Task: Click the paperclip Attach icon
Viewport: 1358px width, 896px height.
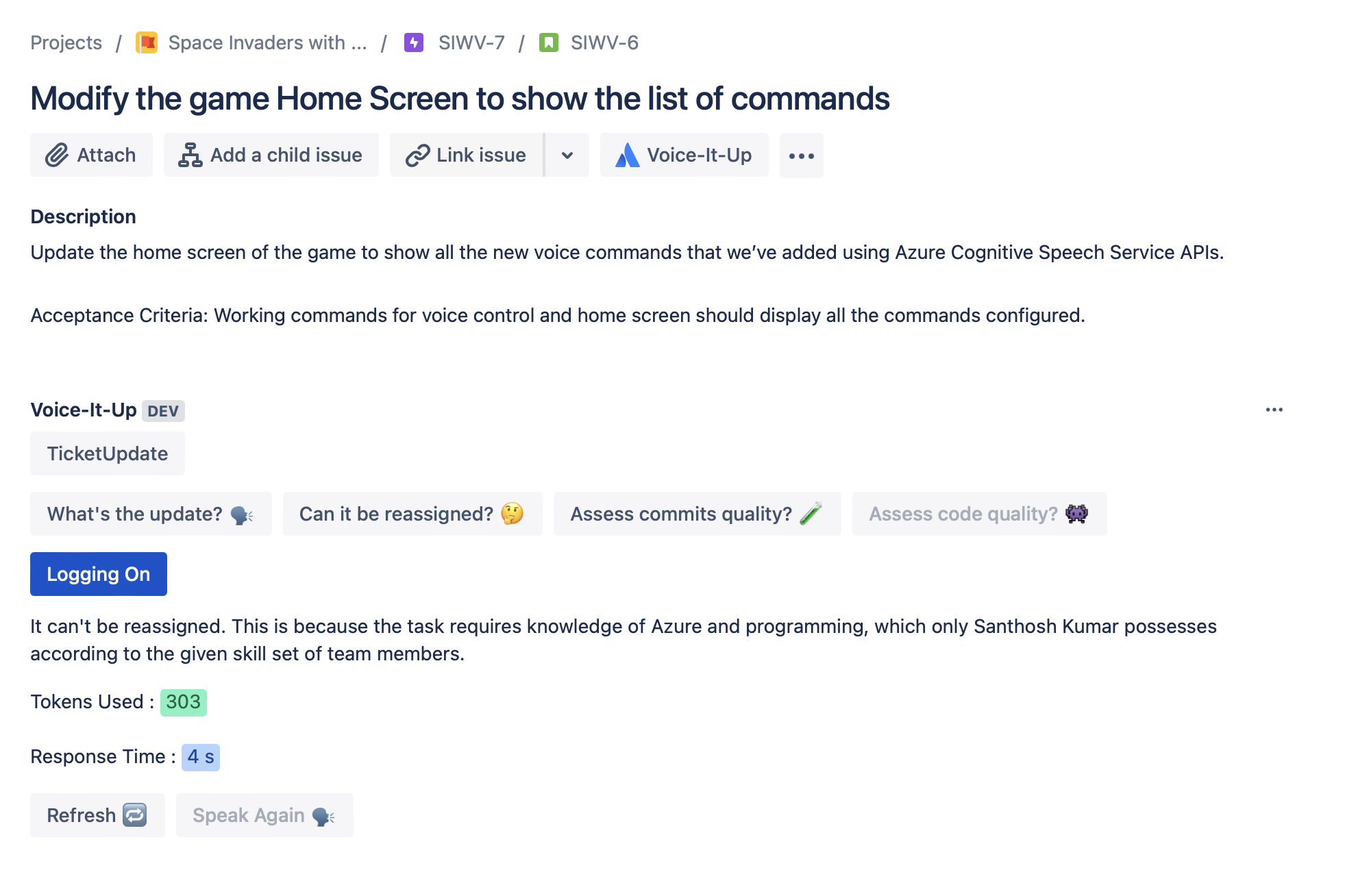Action: (57, 155)
